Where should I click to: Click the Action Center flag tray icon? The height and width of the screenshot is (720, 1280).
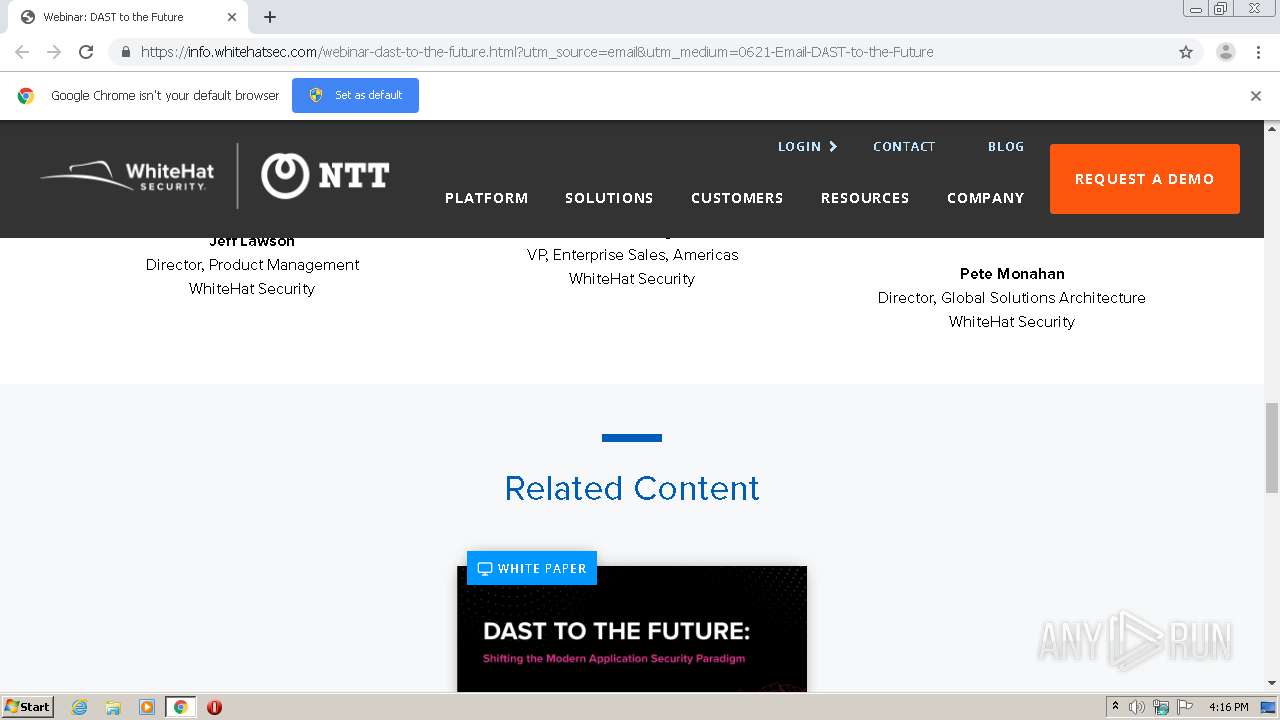1185,707
